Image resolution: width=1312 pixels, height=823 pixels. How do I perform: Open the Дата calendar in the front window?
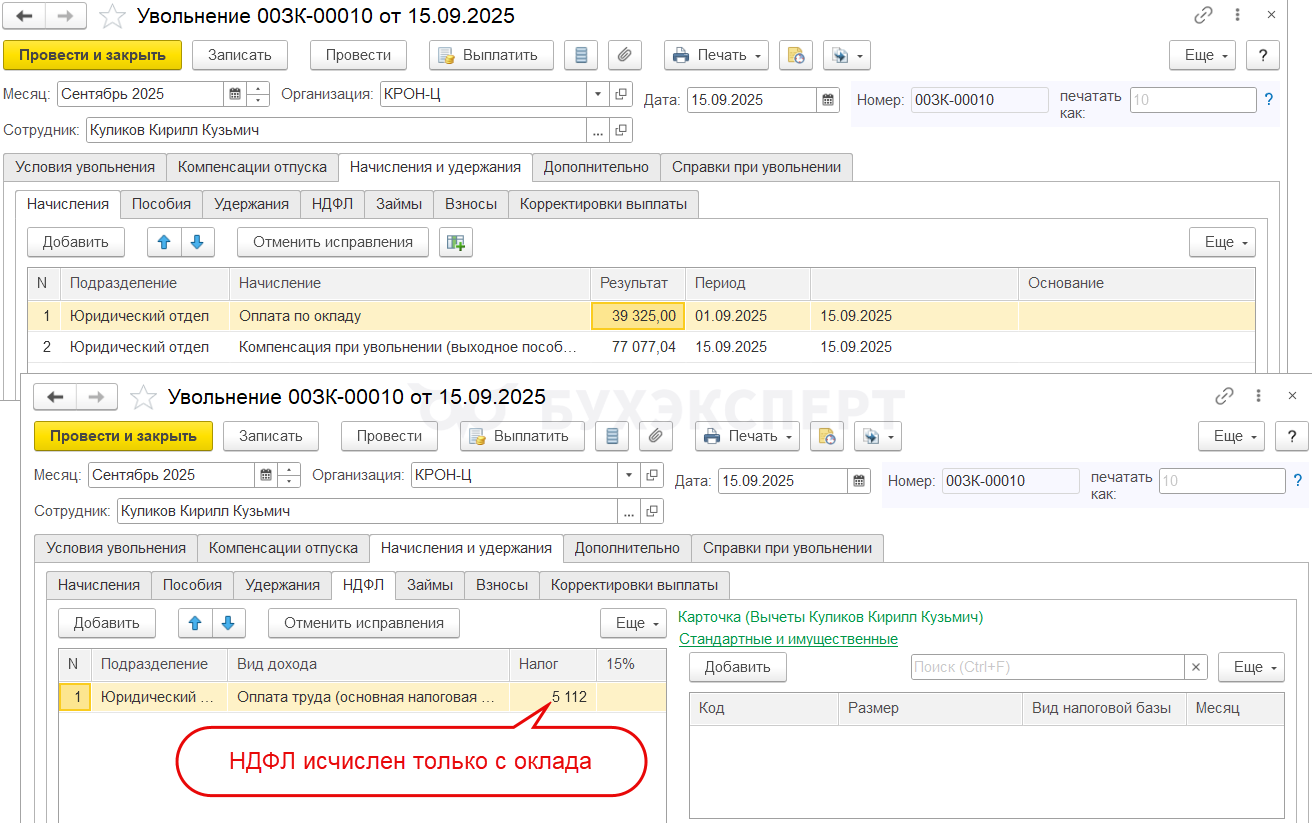tap(859, 481)
